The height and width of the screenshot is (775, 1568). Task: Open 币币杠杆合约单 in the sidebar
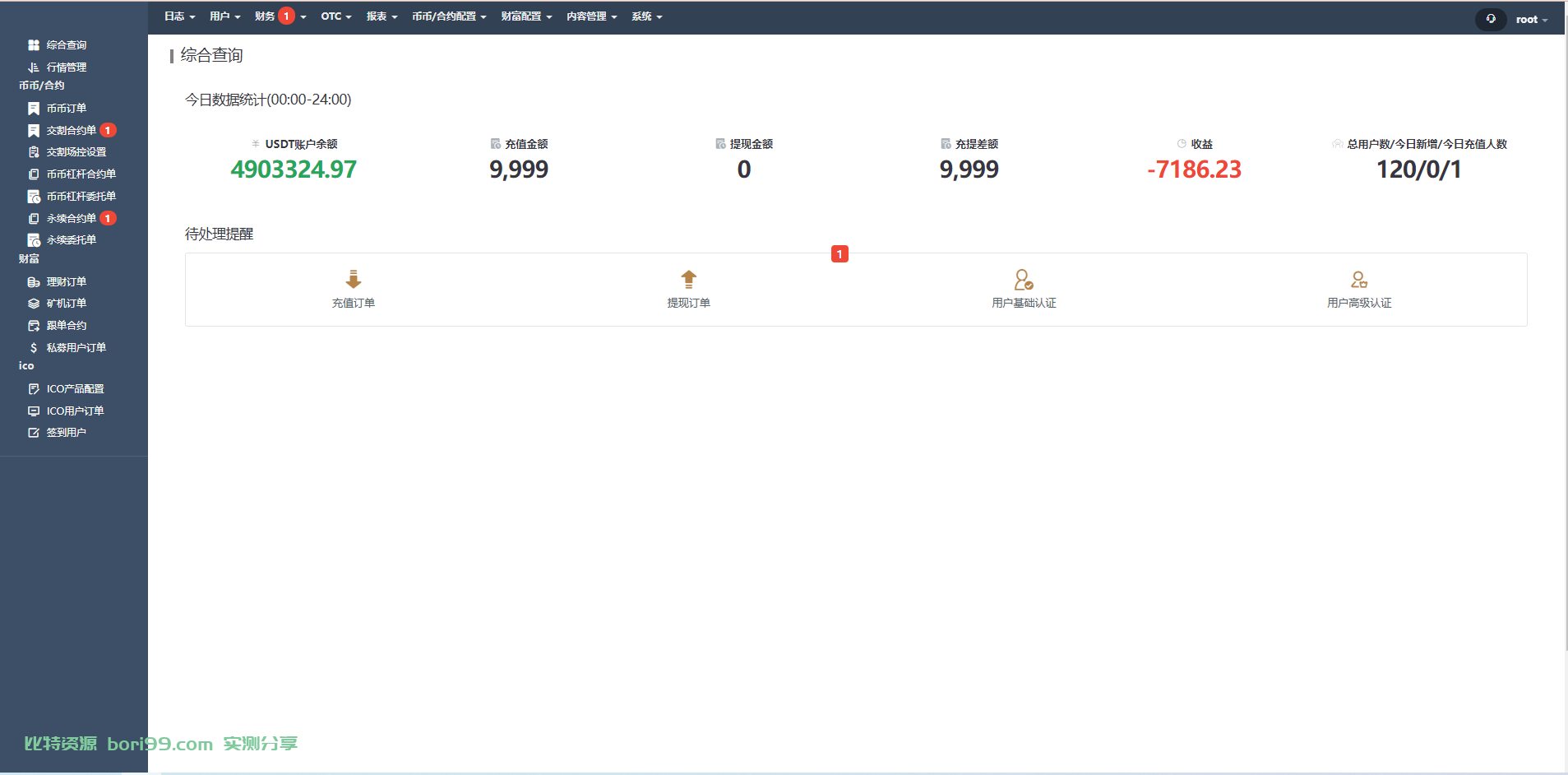[x=81, y=174]
